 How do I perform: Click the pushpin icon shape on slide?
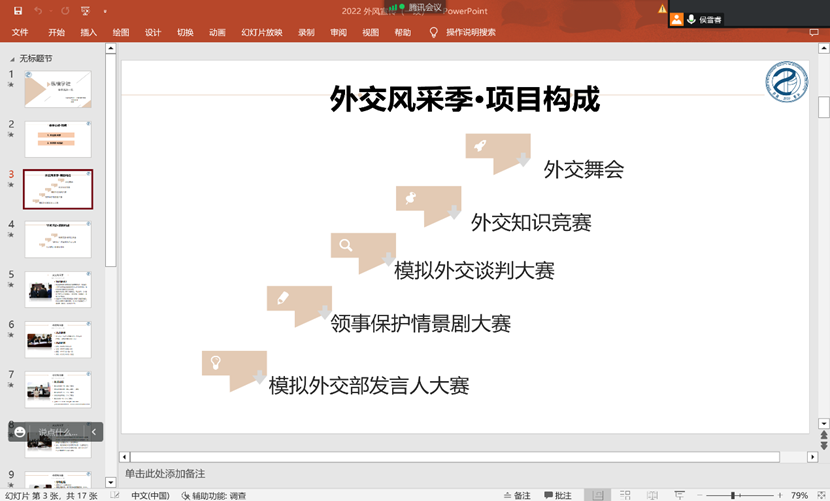click(411, 198)
